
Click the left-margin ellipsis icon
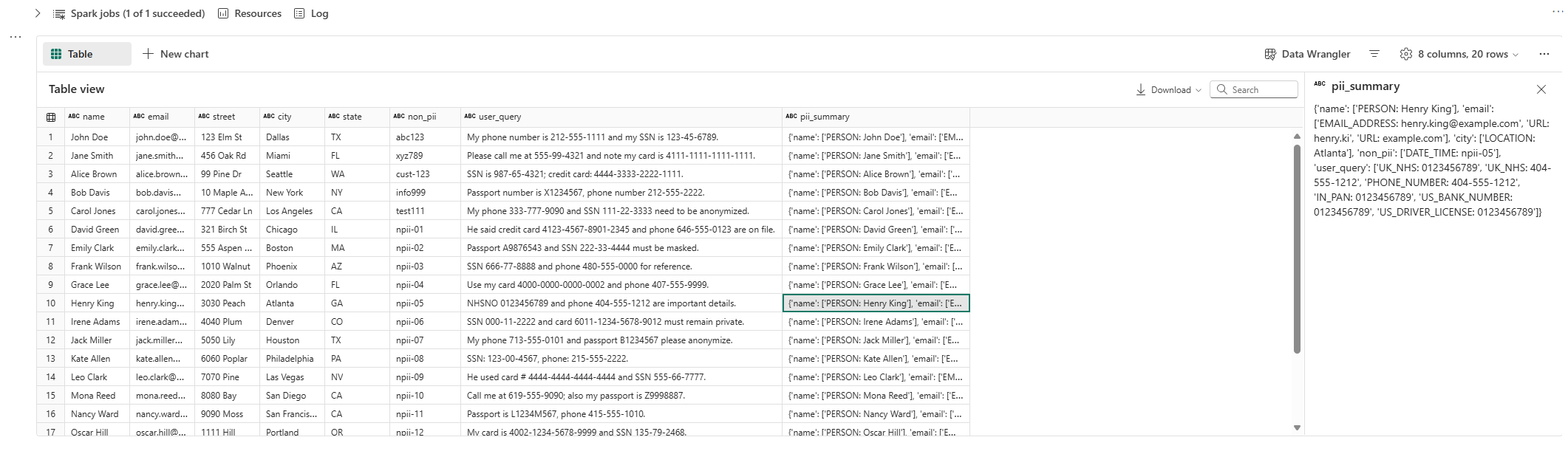(16, 37)
